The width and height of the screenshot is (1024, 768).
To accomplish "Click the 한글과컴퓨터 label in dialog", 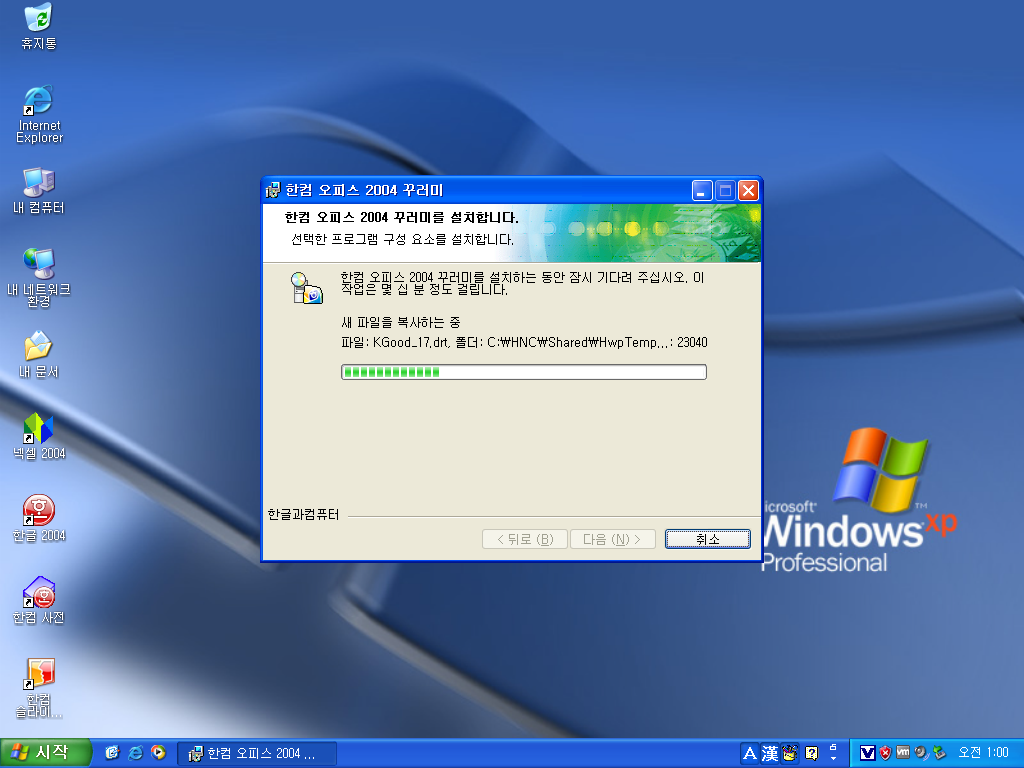I will (303, 515).
